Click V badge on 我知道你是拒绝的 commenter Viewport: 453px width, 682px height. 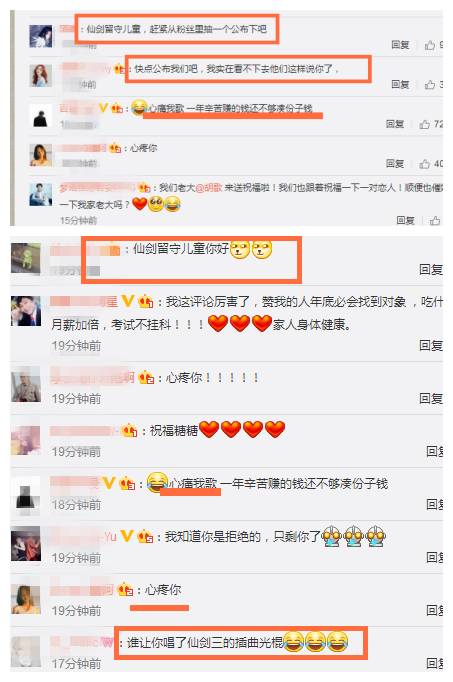127,536
